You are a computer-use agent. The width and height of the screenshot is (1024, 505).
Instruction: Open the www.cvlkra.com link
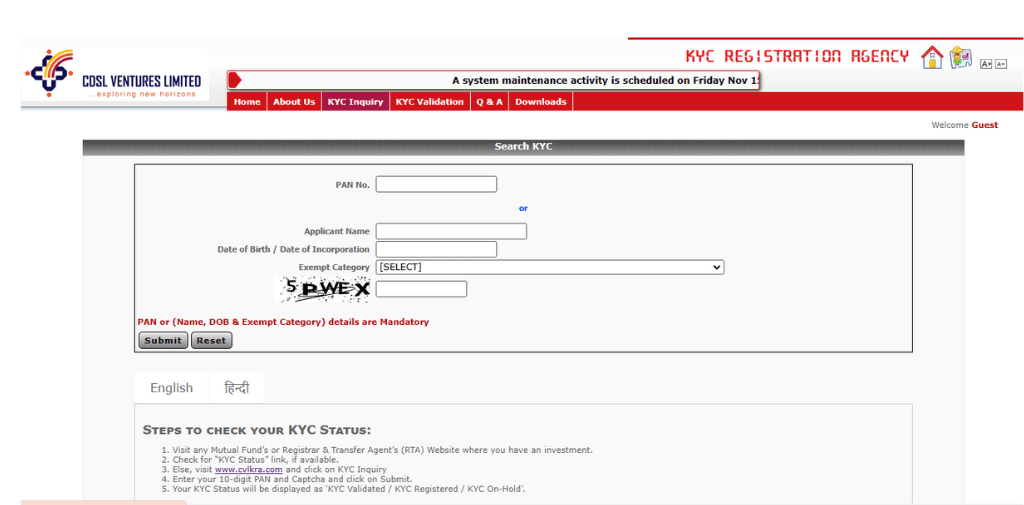[x=249, y=469]
